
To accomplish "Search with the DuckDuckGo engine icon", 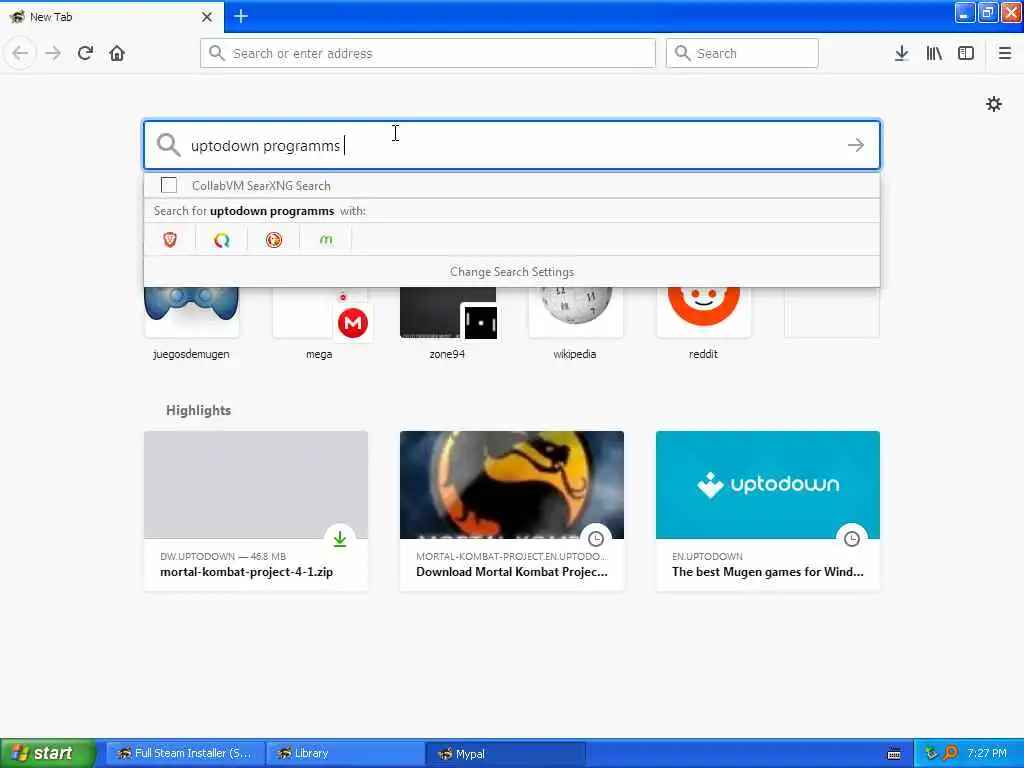I will (274, 240).
